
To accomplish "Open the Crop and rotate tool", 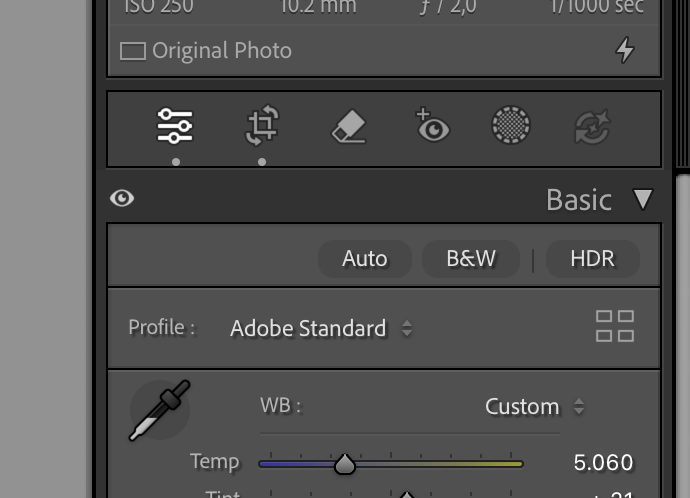I will click(x=262, y=125).
